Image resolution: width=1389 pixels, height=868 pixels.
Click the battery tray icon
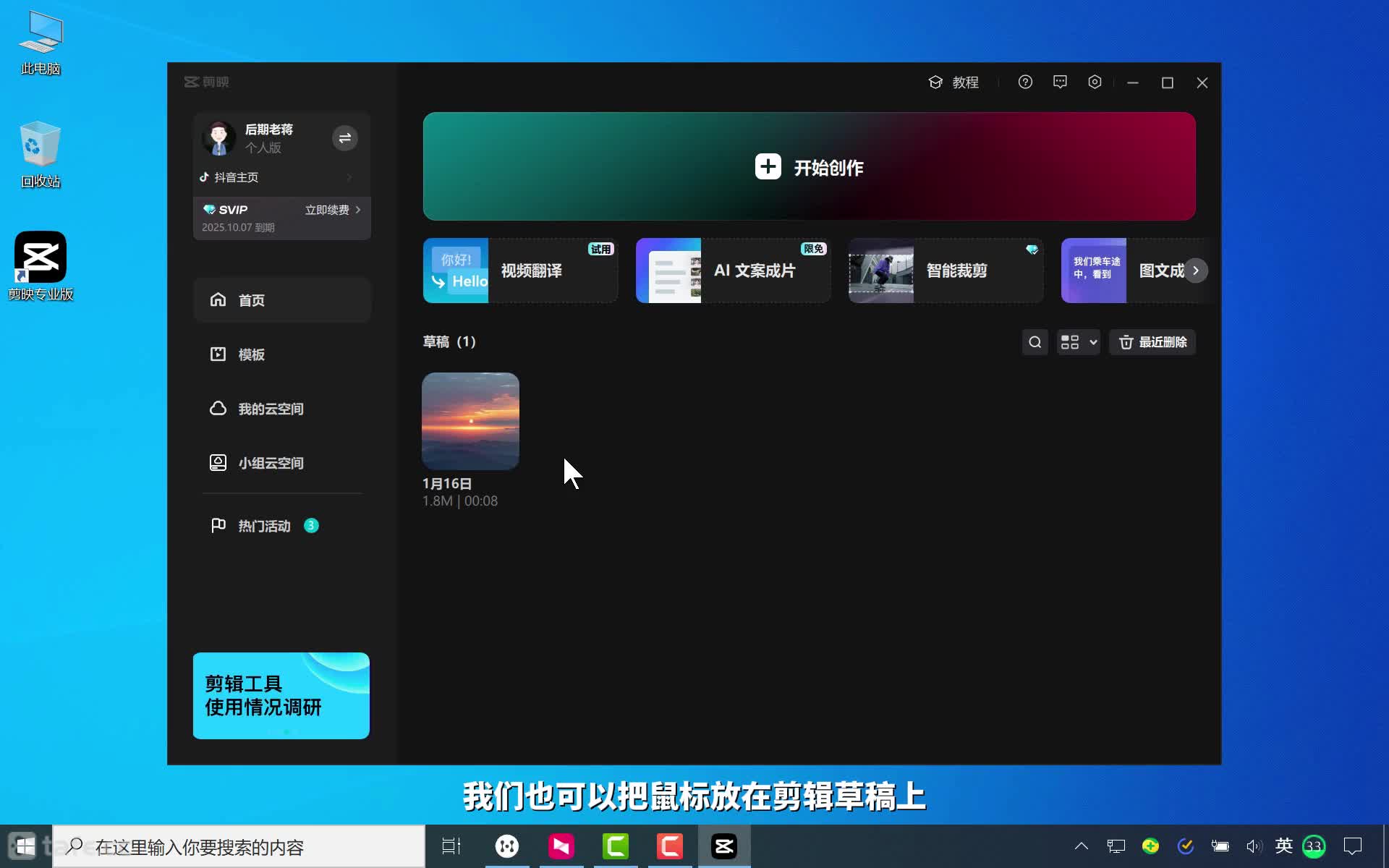click(x=1220, y=846)
